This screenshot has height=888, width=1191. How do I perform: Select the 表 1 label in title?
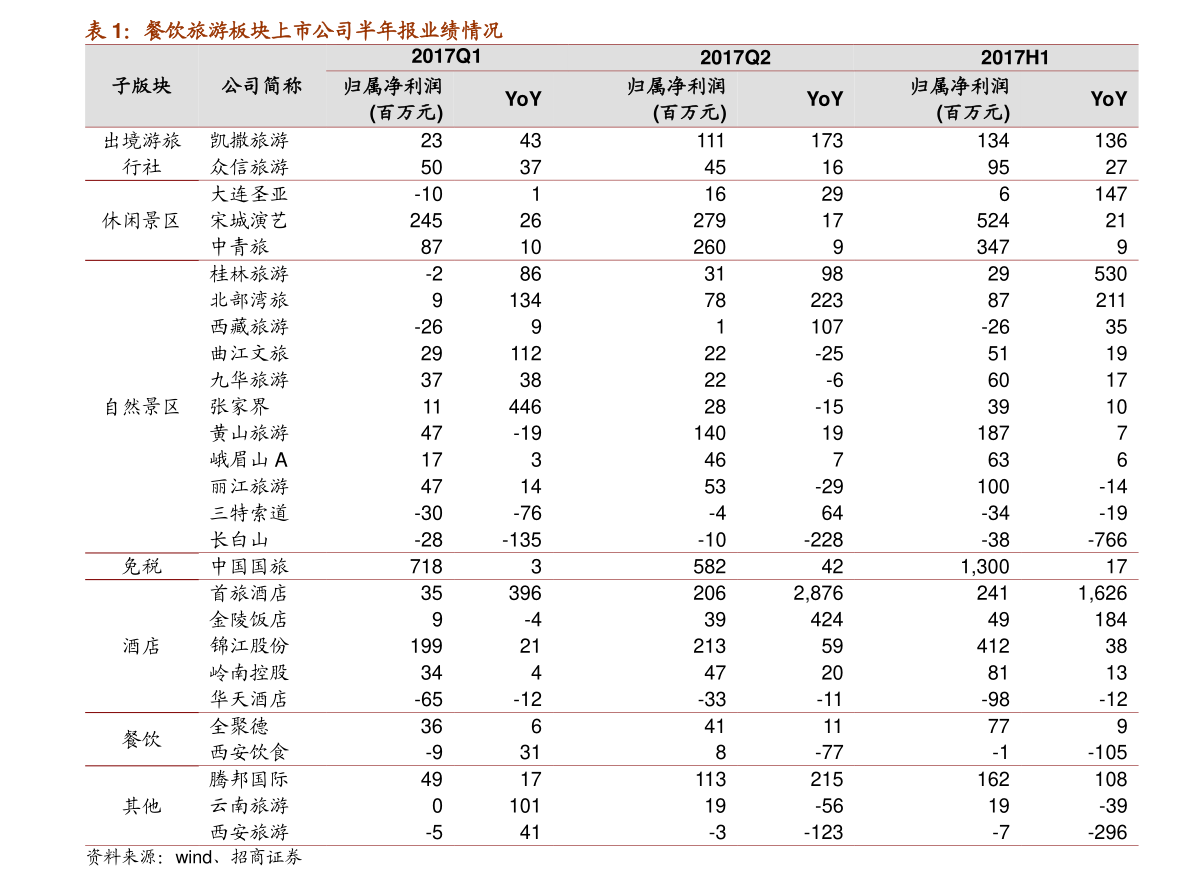click(x=107, y=31)
